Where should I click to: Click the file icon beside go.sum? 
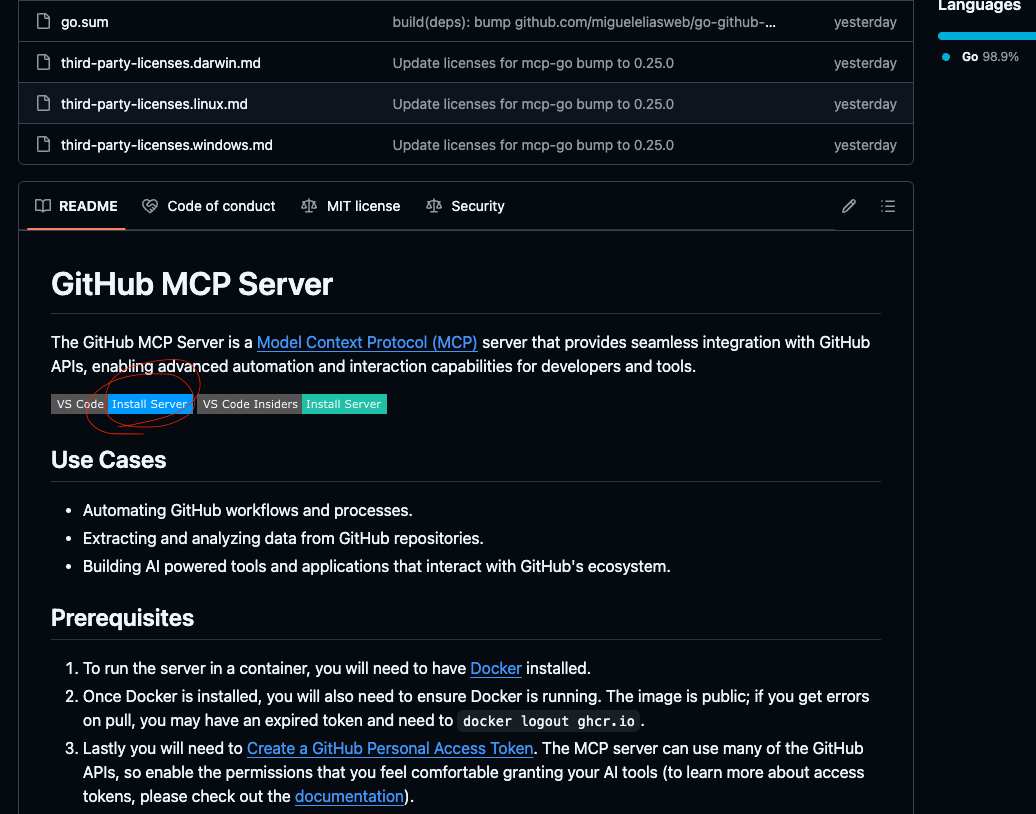[x=44, y=22]
